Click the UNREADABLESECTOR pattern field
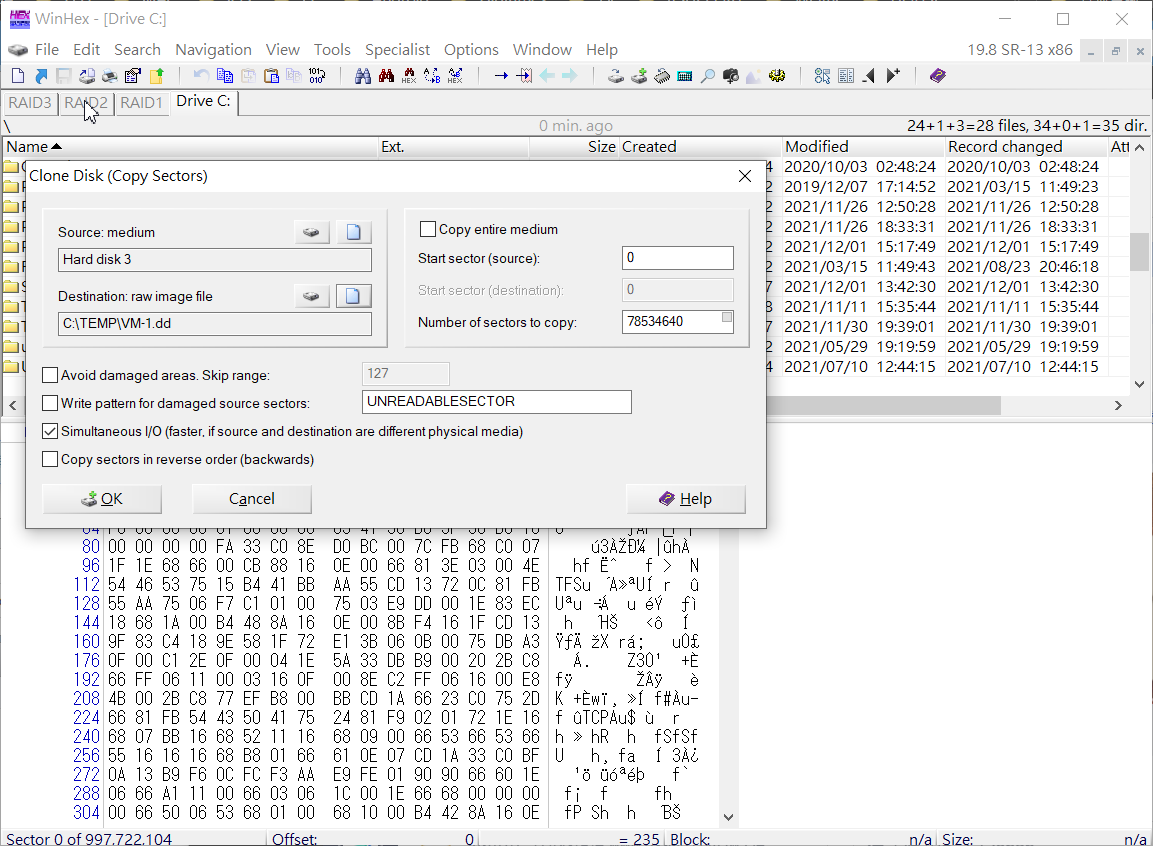This screenshot has height=846, width=1153. coord(496,402)
